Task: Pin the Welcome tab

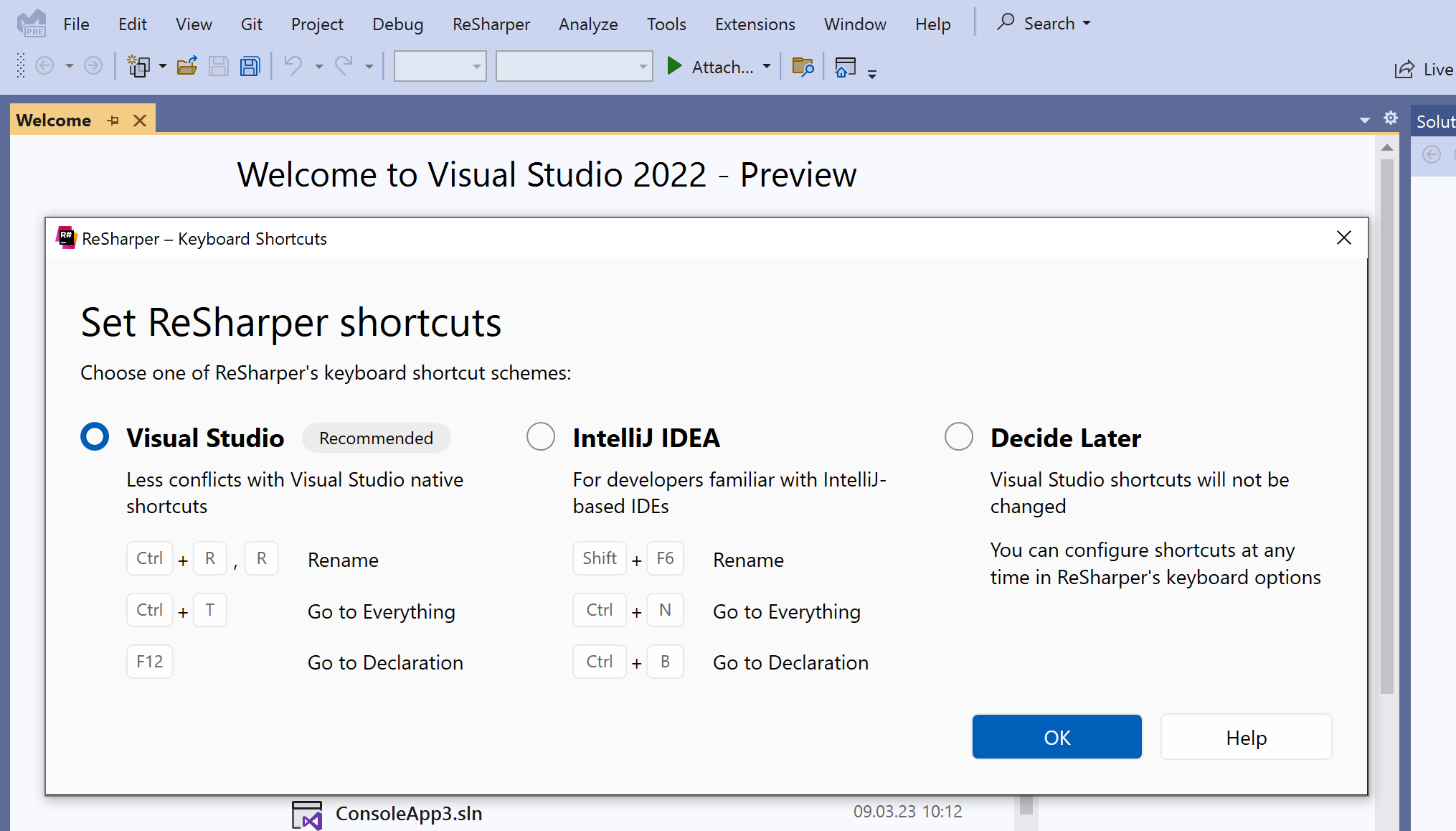Action: pyautogui.click(x=113, y=121)
